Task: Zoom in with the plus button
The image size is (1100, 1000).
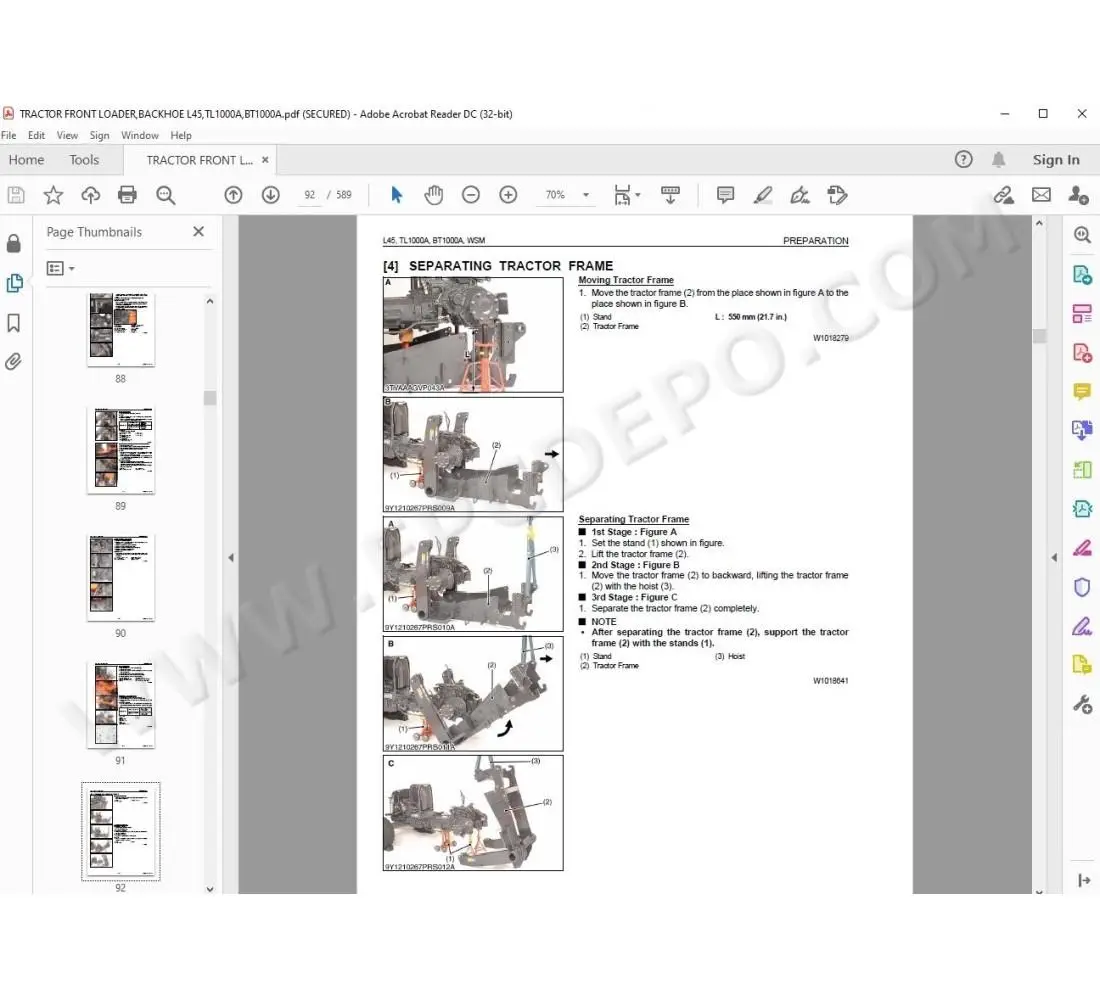Action: (508, 195)
